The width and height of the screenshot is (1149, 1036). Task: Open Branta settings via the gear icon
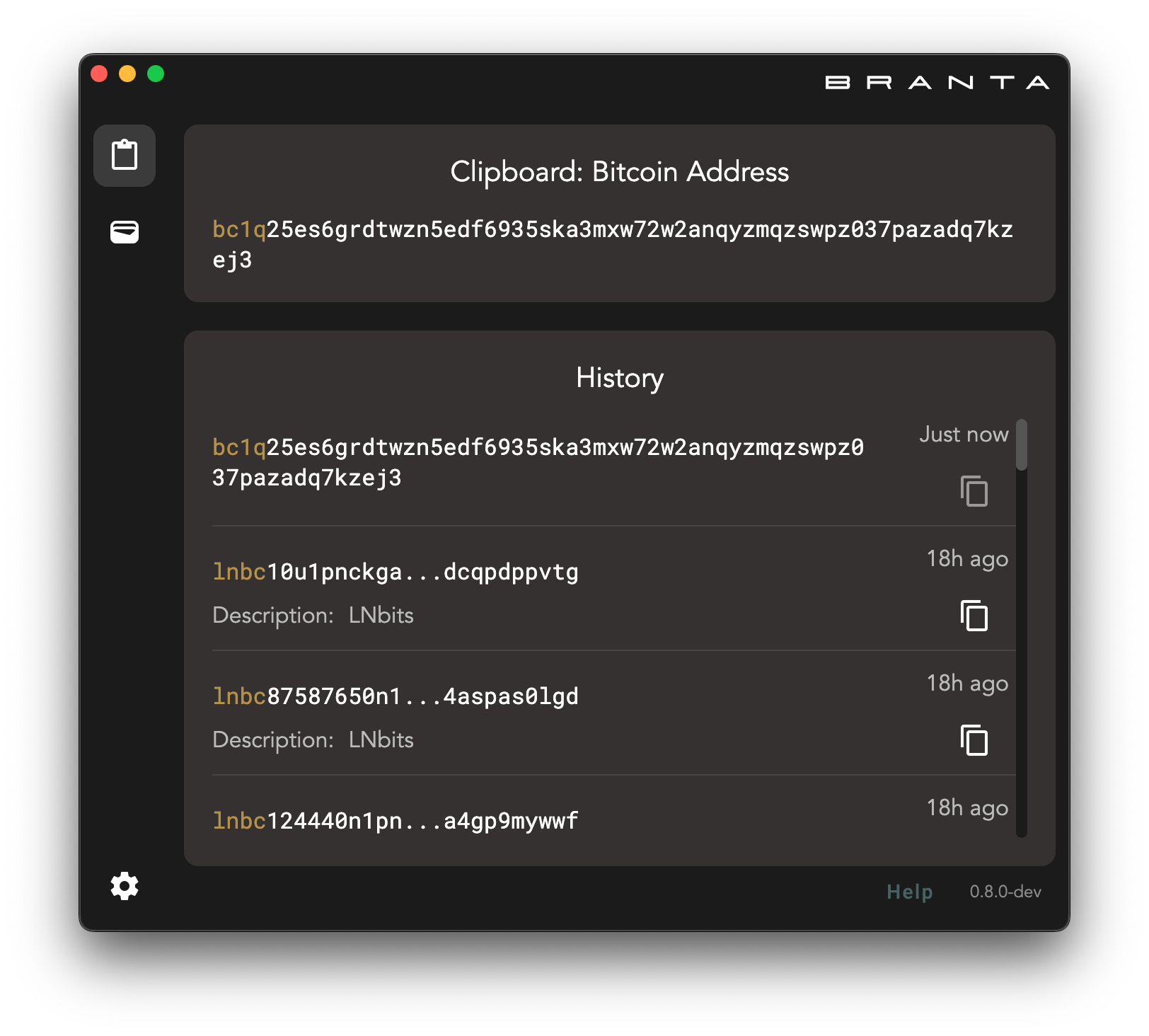125,886
